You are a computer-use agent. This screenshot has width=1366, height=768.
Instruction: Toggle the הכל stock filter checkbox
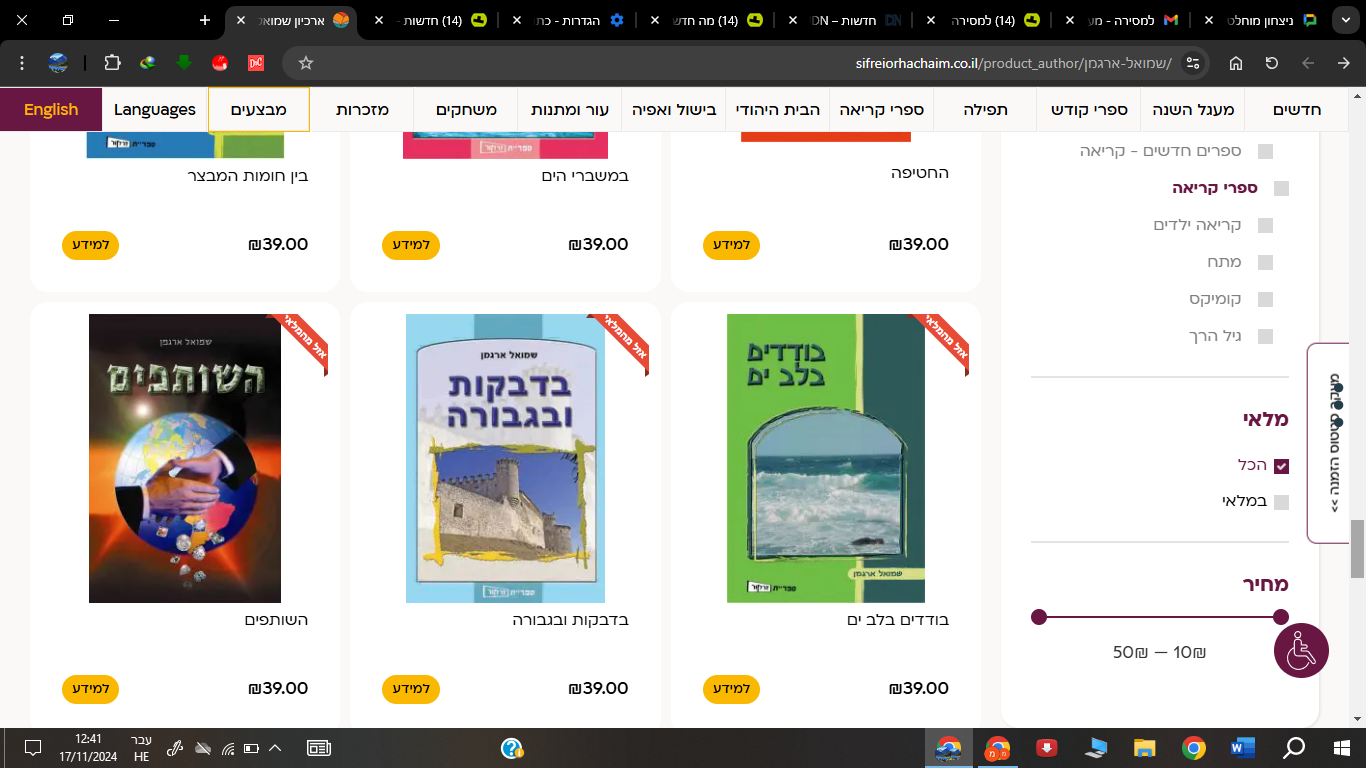1281,466
